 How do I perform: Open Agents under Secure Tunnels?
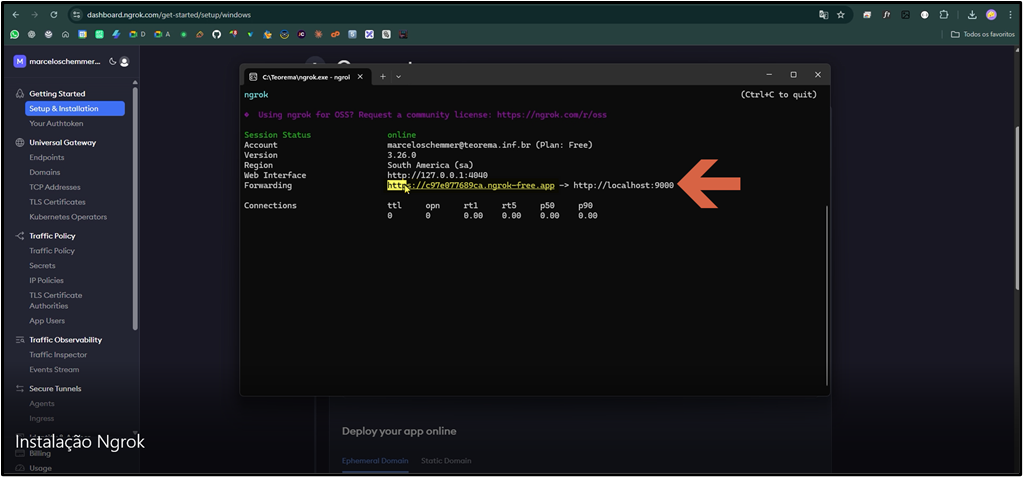pyautogui.click(x=42, y=403)
